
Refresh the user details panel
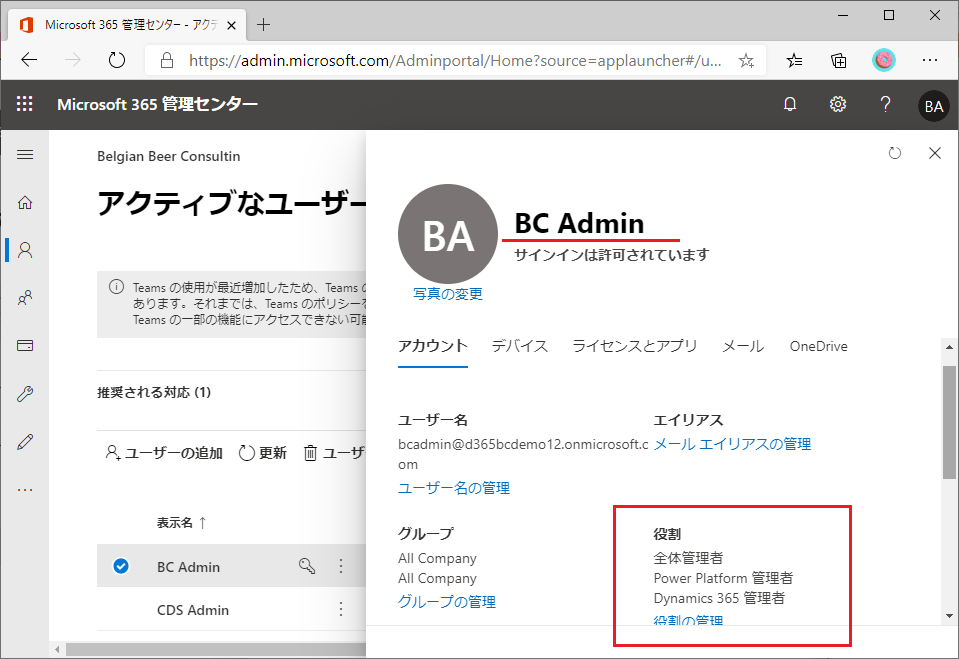pos(894,153)
